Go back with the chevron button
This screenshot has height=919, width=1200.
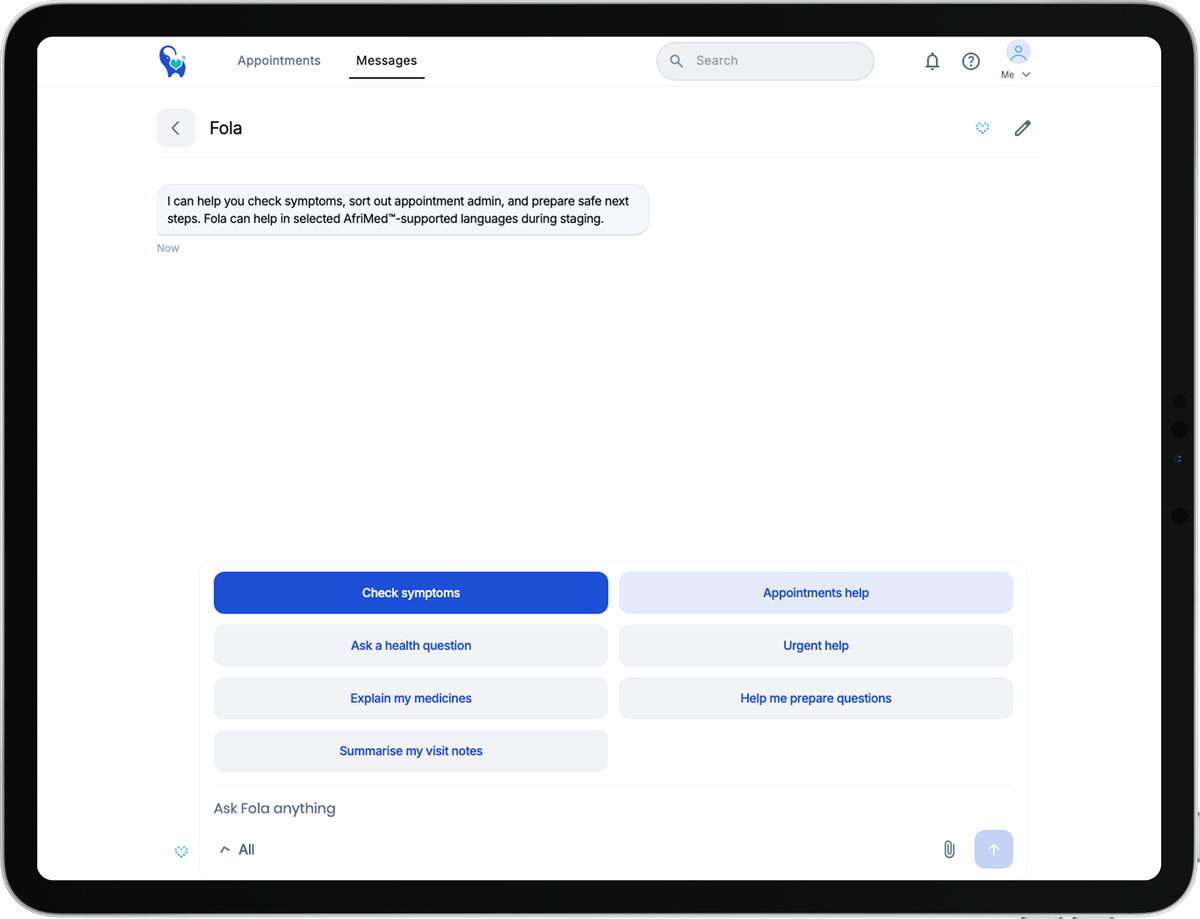[176, 128]
